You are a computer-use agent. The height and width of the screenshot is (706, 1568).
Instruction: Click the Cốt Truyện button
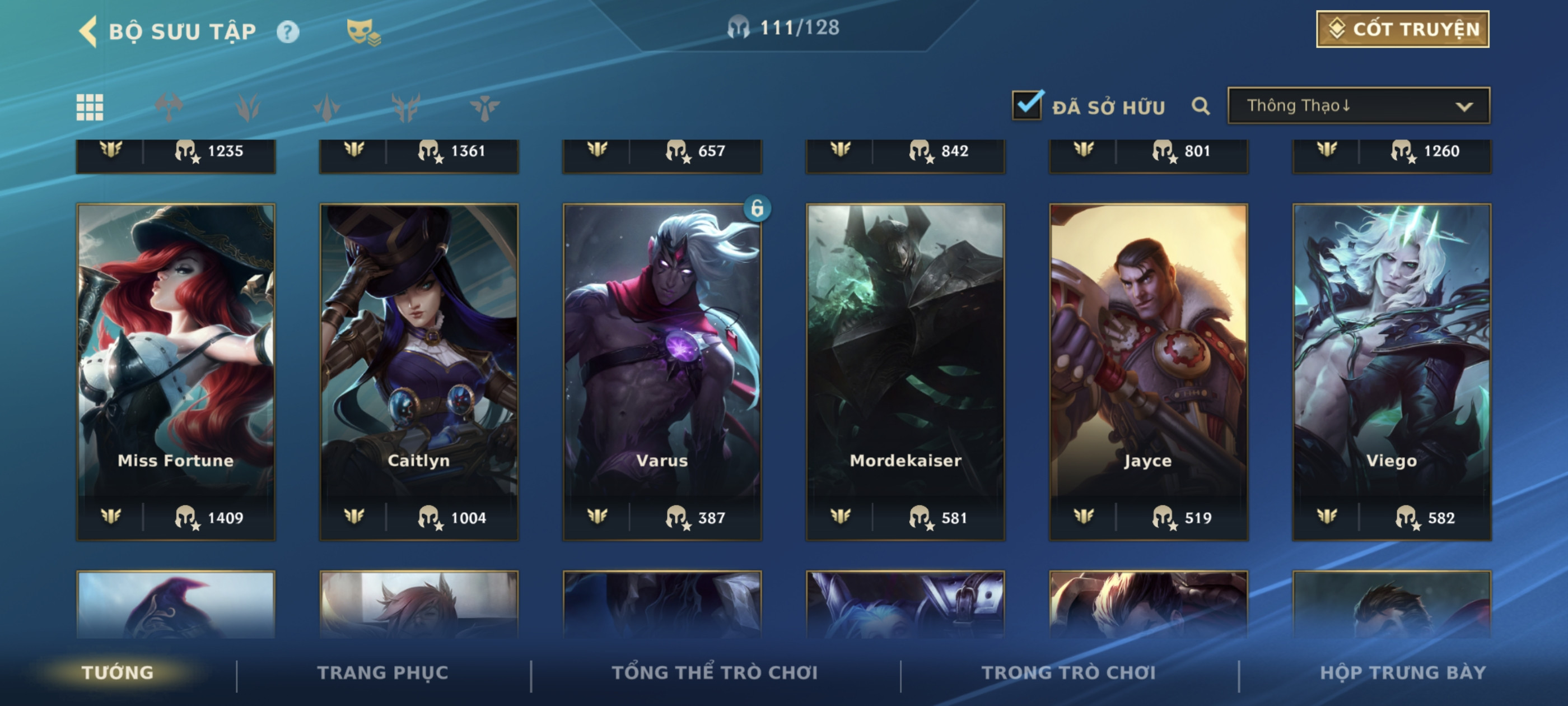click(x=1402, y=29)
